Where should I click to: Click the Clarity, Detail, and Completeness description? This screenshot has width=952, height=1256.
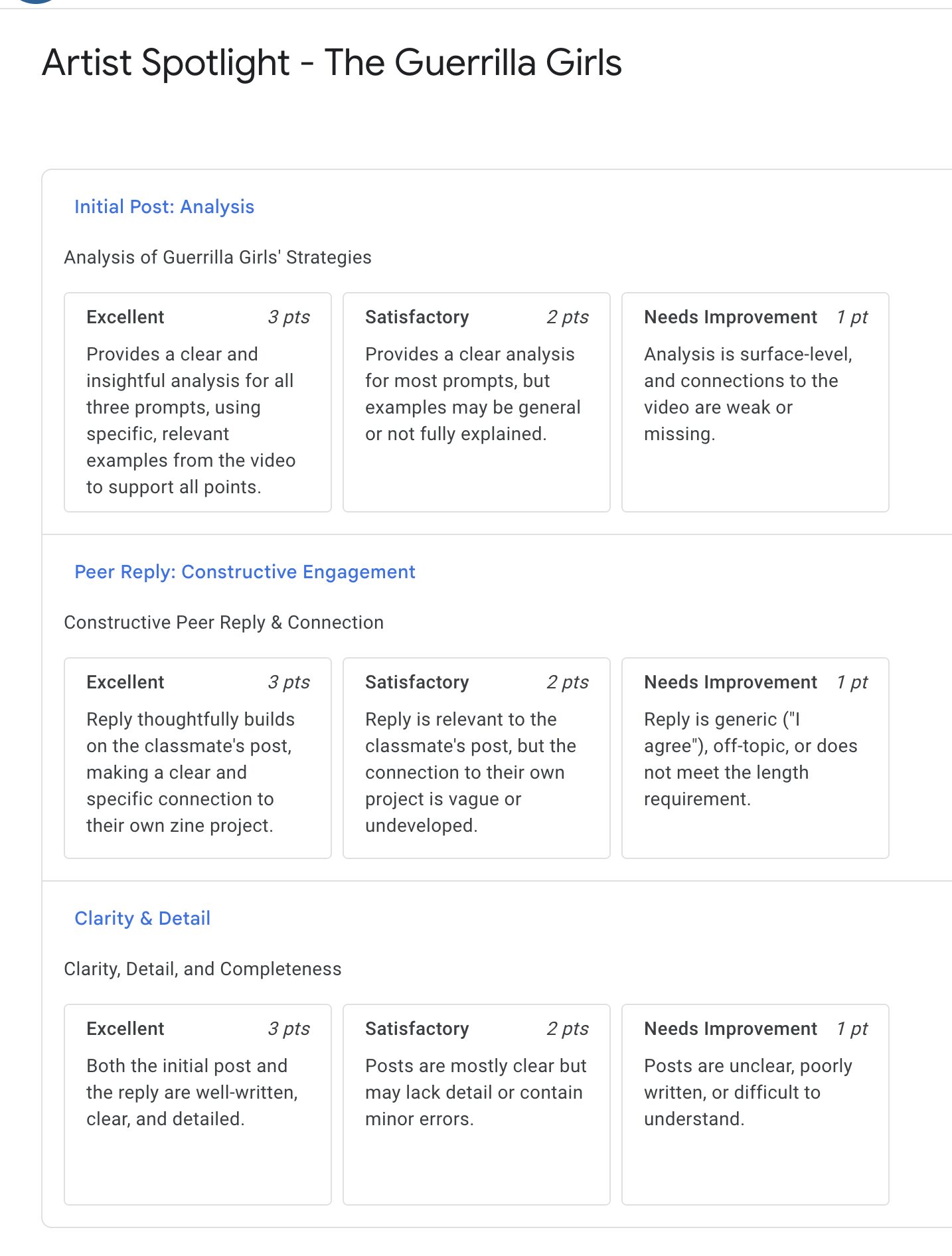(x=202, y=969)
